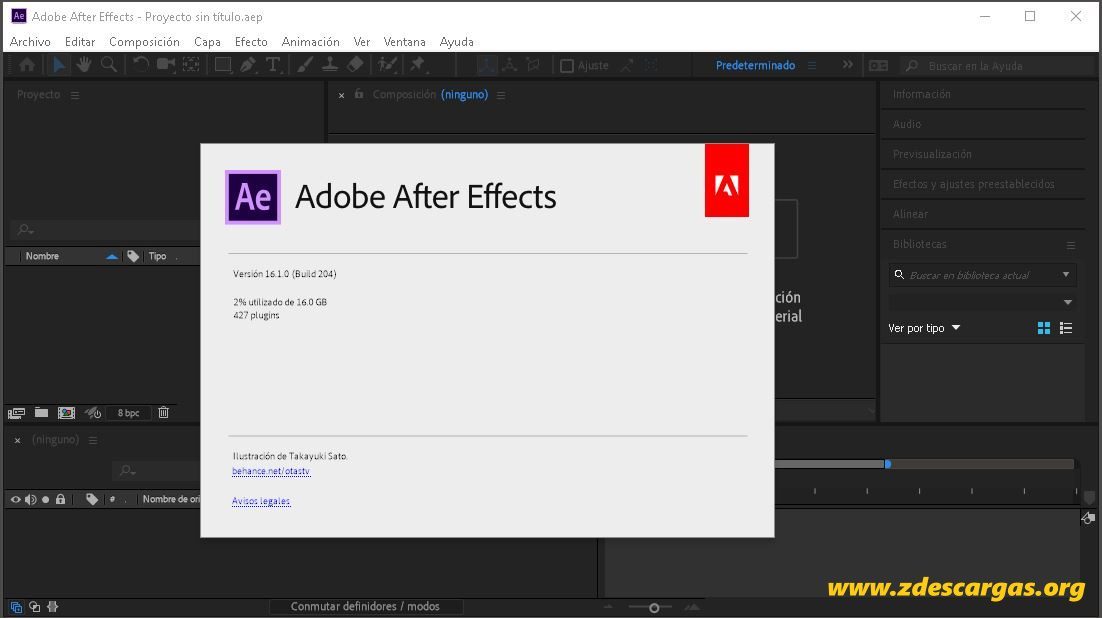This screenshot has width=1102, height=618.
Task: Open the library selector dropdown
Action: click(x=1068, y=302)
